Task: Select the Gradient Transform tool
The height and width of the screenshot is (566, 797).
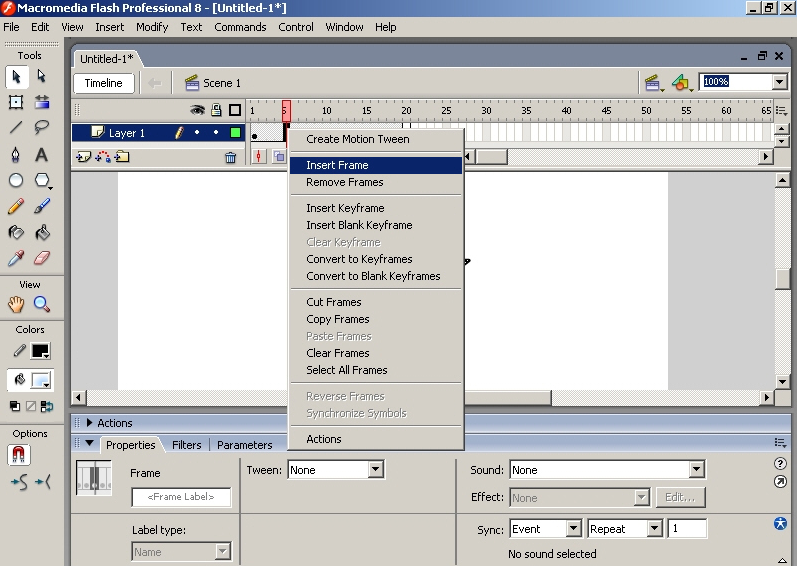Action: (x=42, y=102)
